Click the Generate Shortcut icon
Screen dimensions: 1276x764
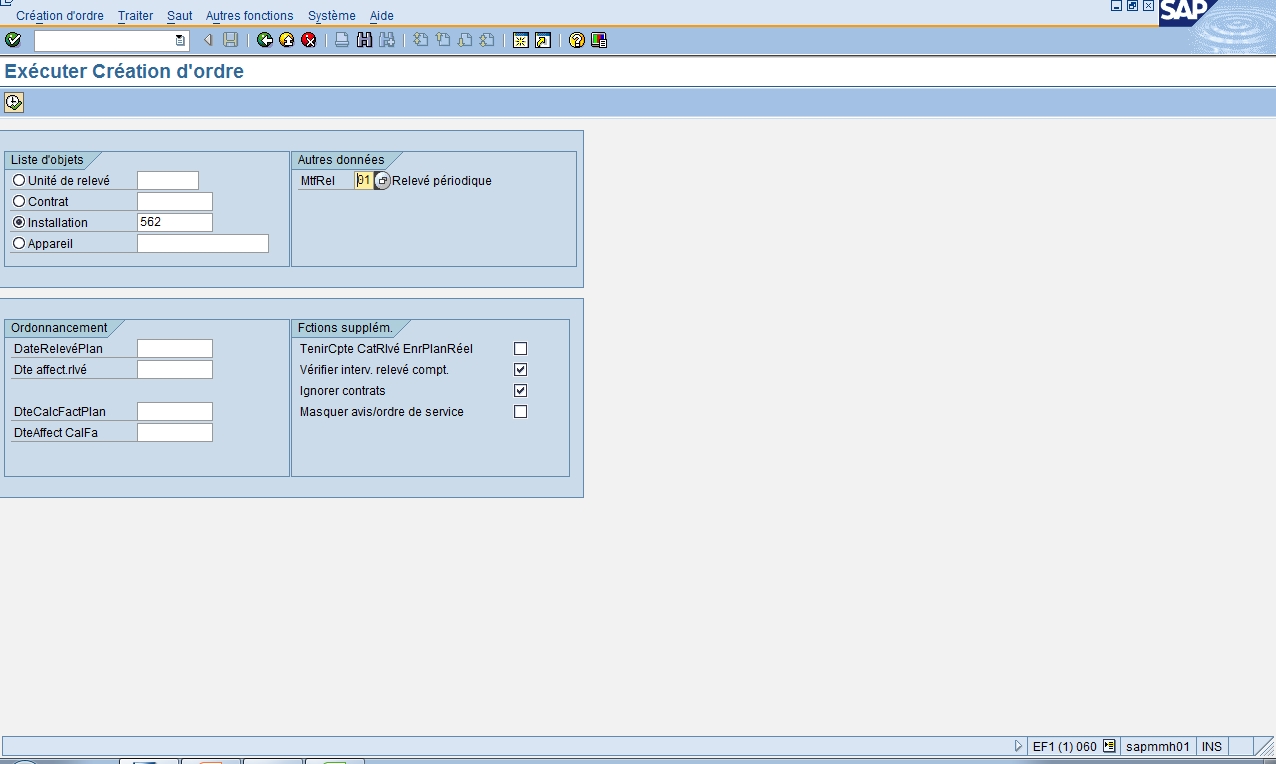(543, 40)
